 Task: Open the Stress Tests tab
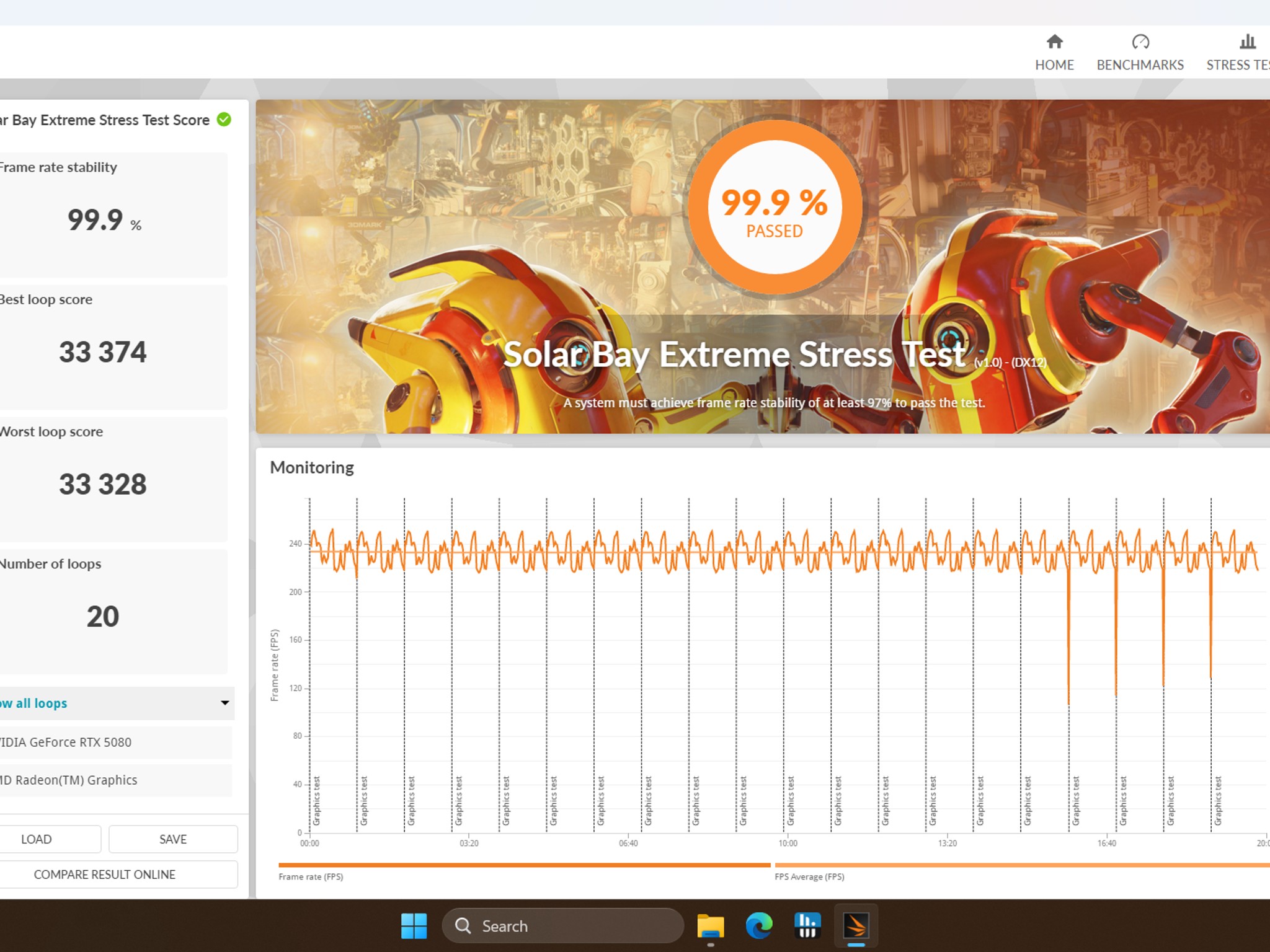[x=1238, y=53]
